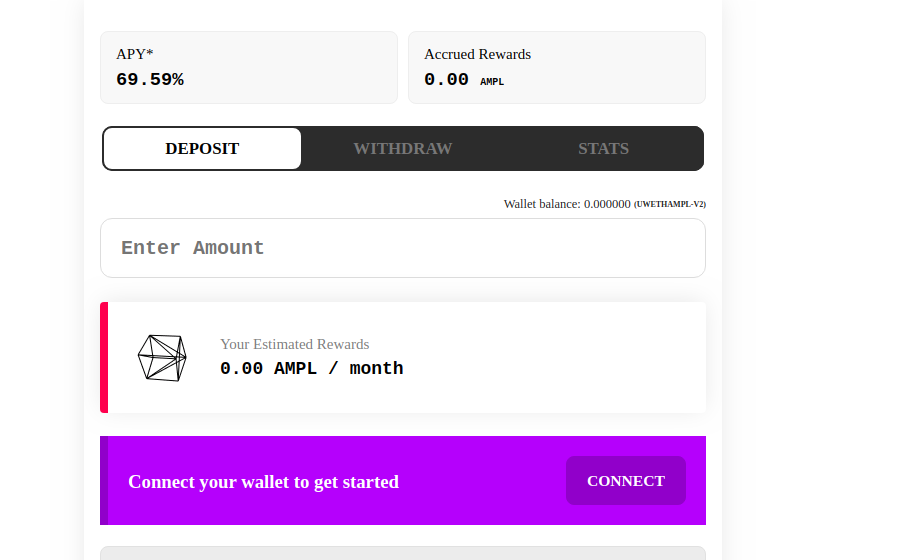Click the Wallet balance 0.000000 text

click(x=567, y=204)
